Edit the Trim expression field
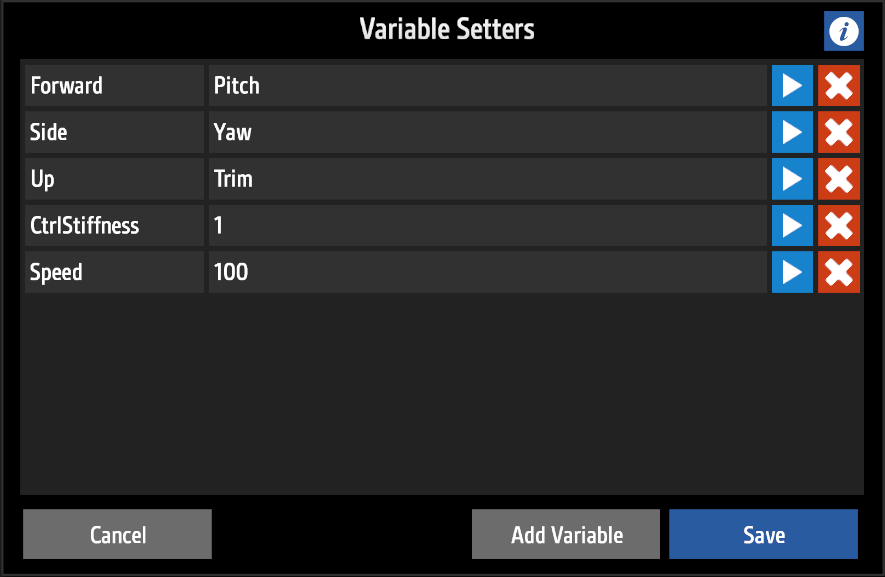Image resolution: width=885 pixels, height=577 pixels. (487, 179)
